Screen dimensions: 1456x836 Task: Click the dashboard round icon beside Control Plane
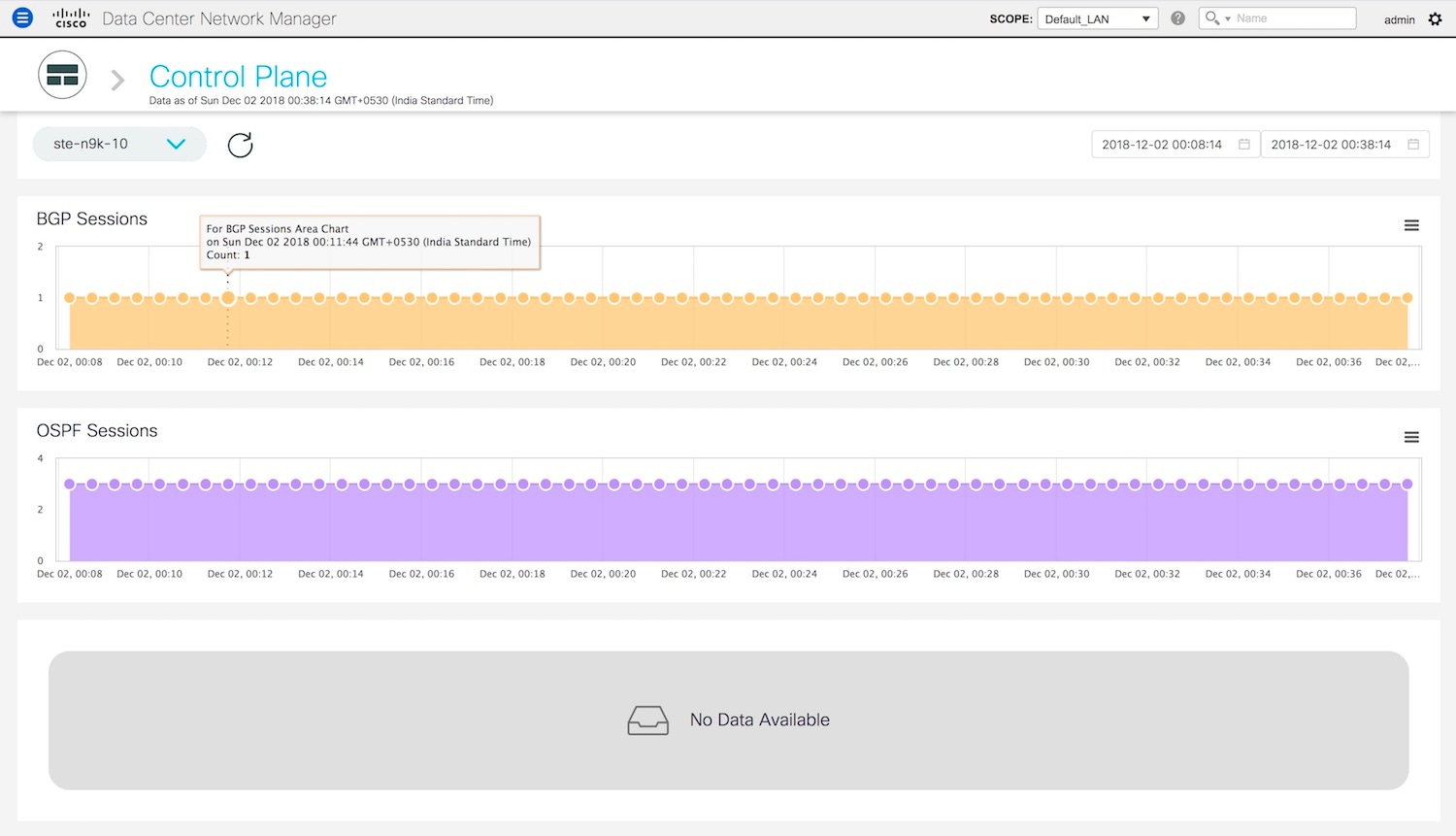click(62, 75)
